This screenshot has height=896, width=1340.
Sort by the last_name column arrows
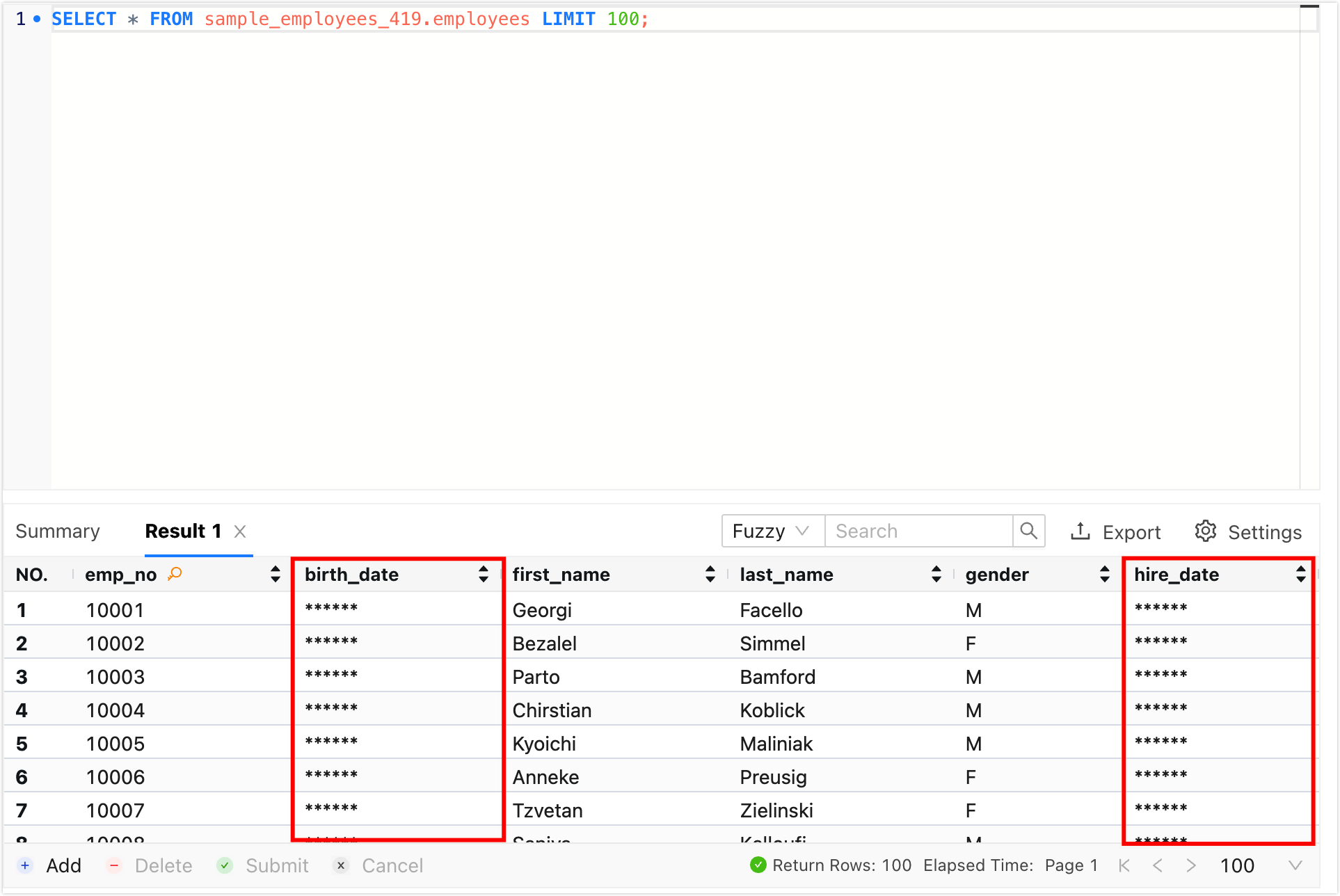click(936, 575)
